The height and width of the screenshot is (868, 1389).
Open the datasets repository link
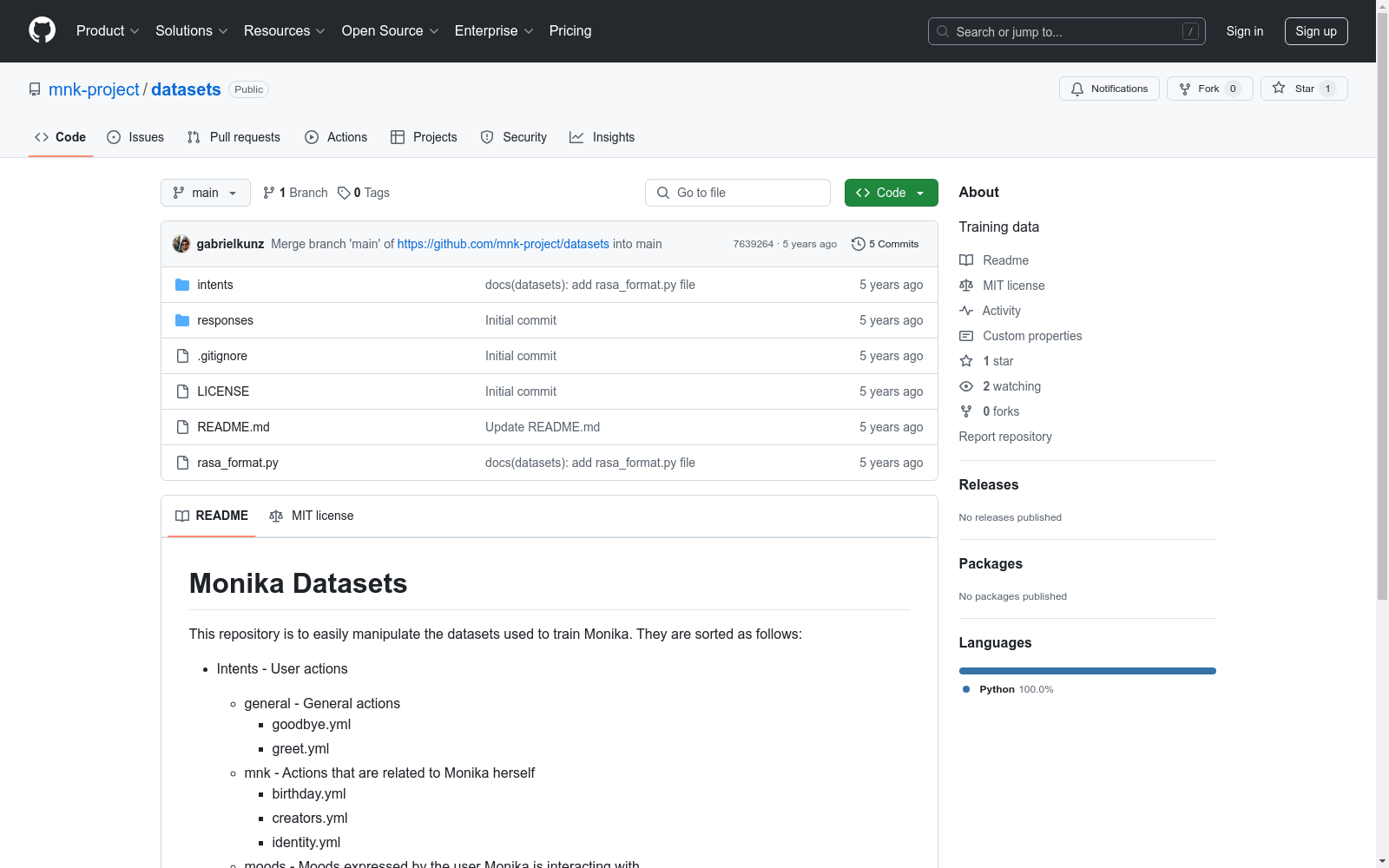click(x=186, y=89)
